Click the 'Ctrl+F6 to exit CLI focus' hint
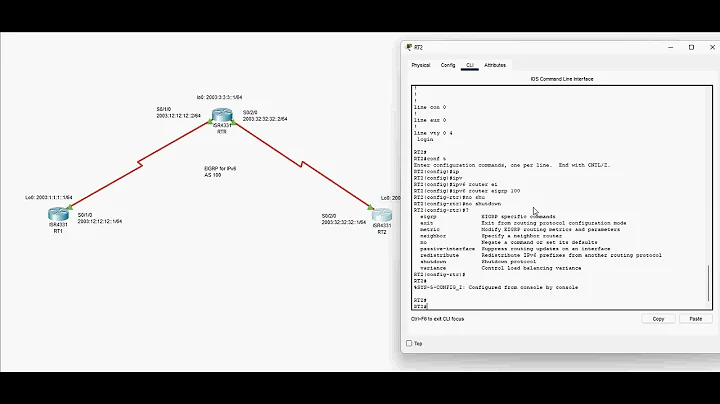Image resolution: width=720 pixels, height=404 pixels. click(x=438, y=319)
